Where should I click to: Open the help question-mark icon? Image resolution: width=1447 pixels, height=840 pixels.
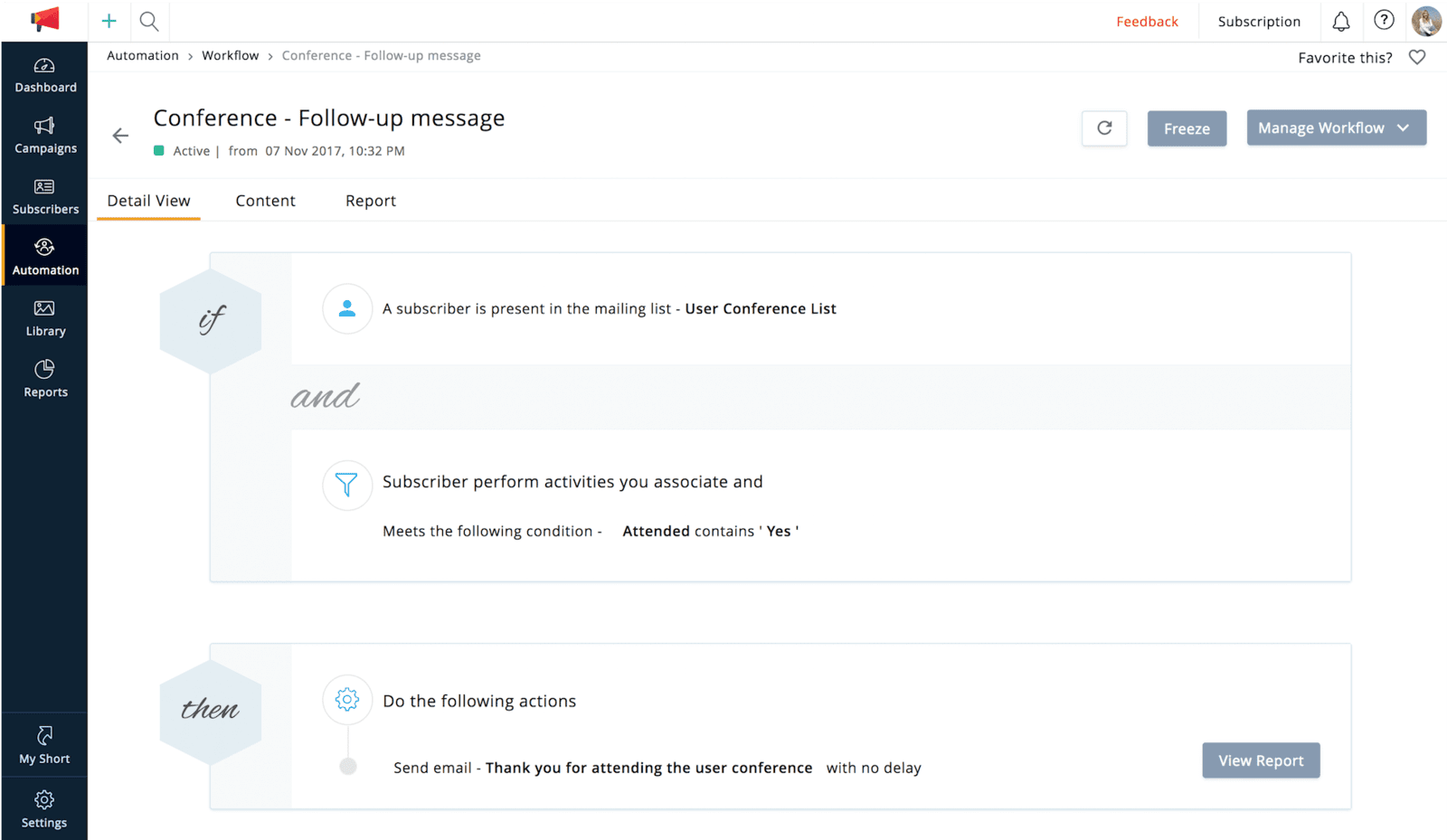[x=1384, y=20]
